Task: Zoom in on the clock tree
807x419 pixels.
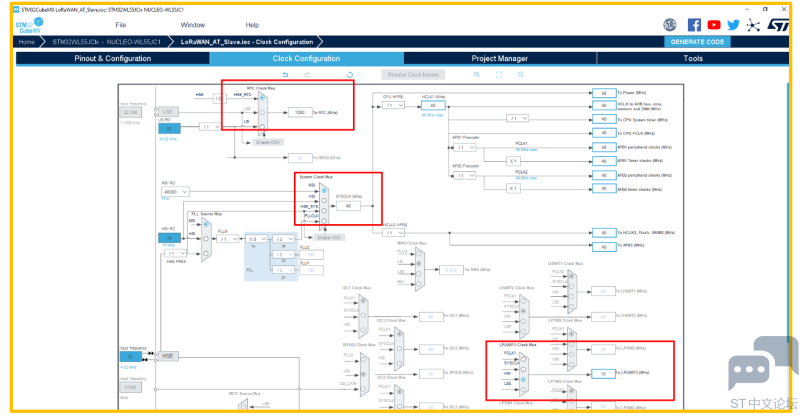Action: coord(477,75)
